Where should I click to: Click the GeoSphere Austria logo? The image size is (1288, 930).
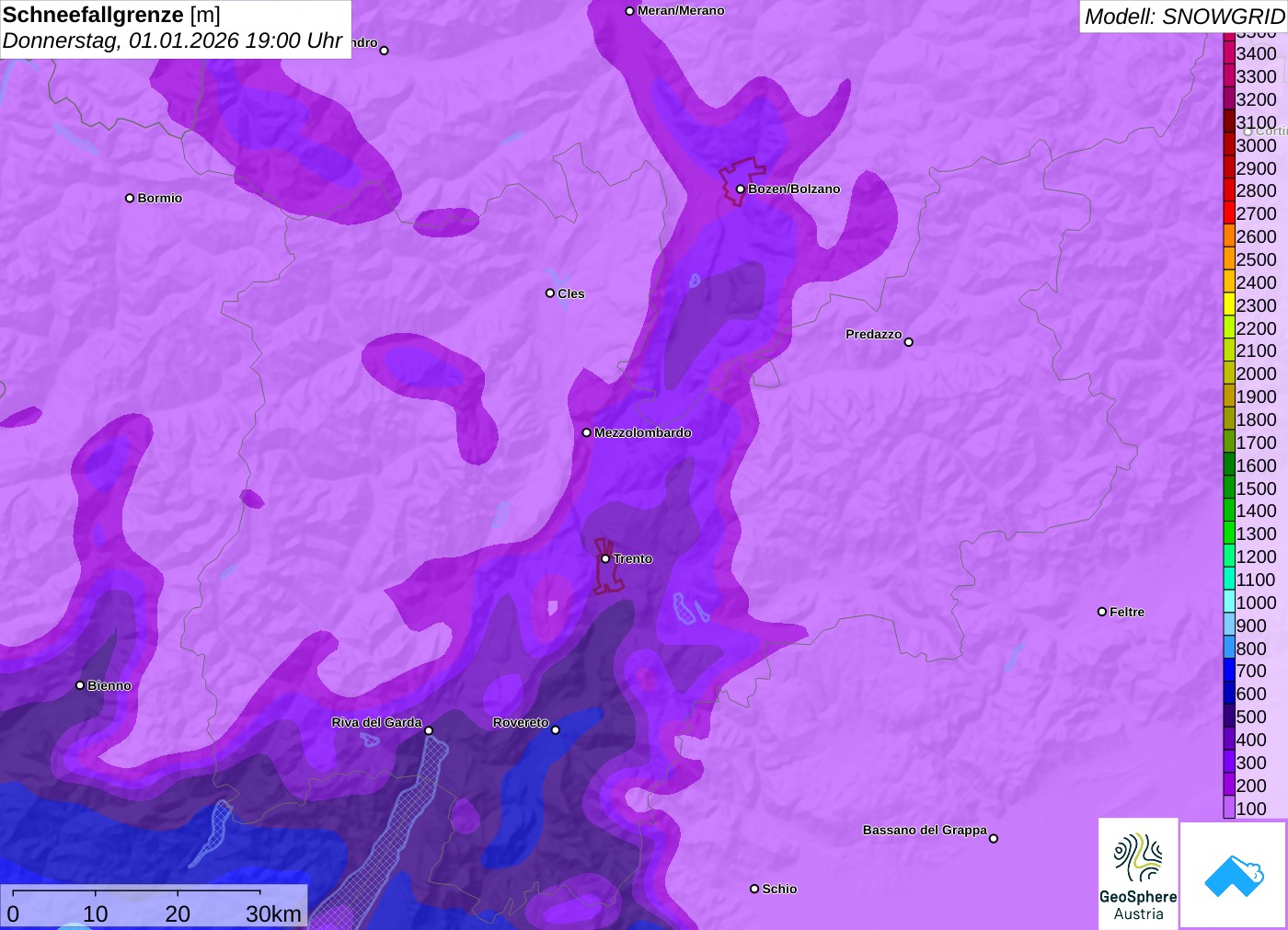point(1138,873)
